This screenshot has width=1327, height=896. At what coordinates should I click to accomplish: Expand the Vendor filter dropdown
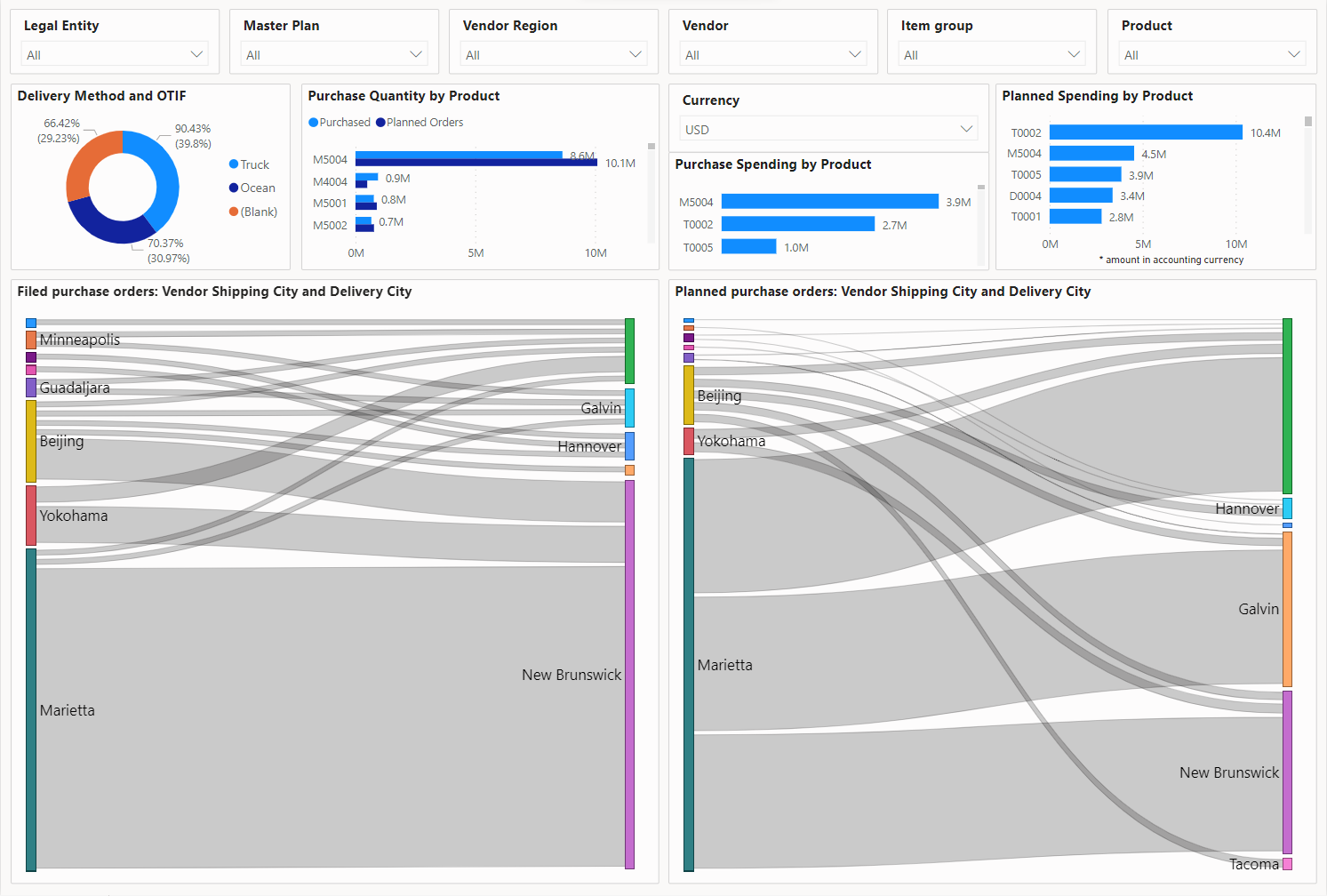[773, 54]
